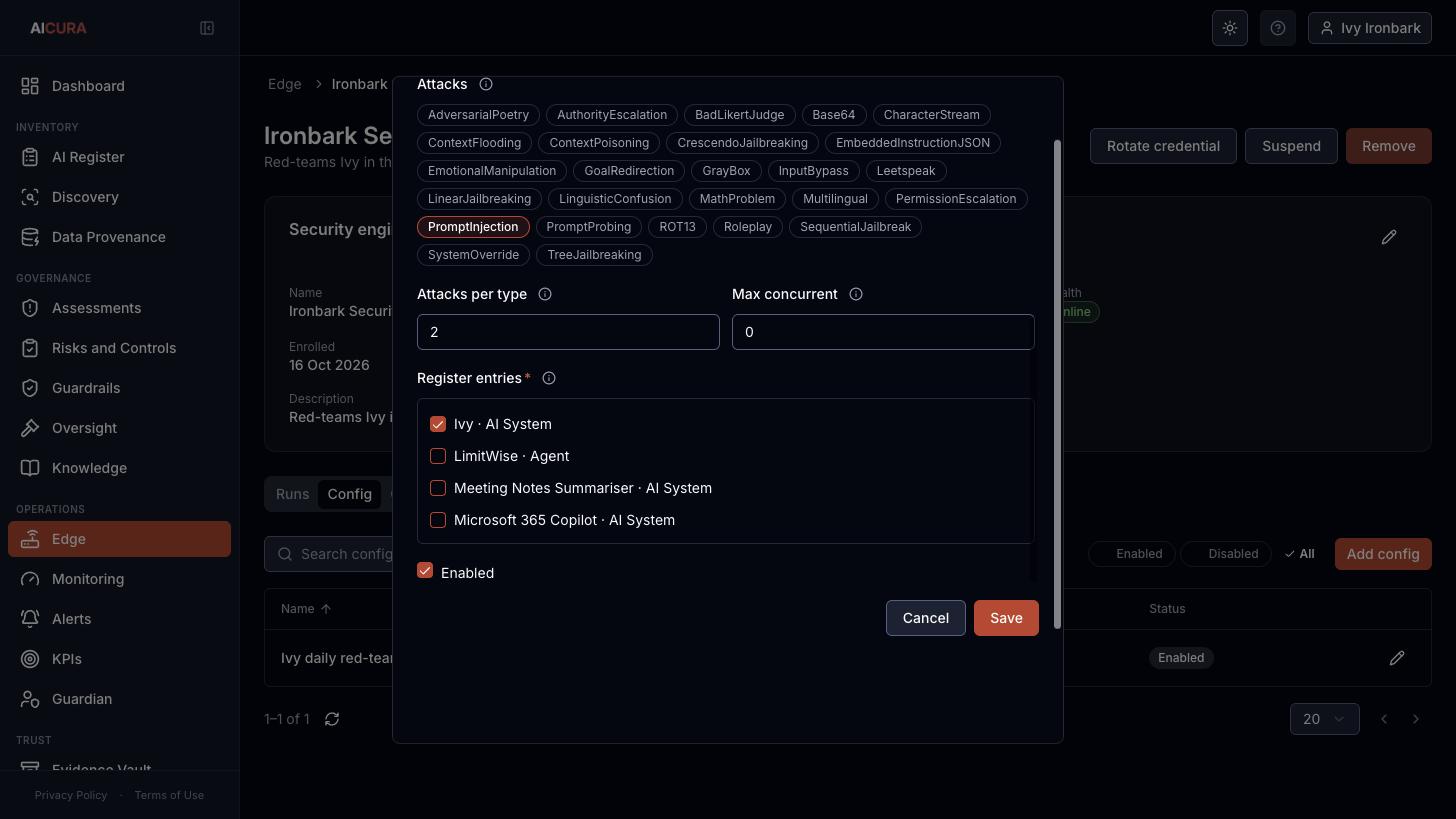Click the Dashboard icon in the sidebar
This screenshot has height=819, width=1456.
coord(30,86)
